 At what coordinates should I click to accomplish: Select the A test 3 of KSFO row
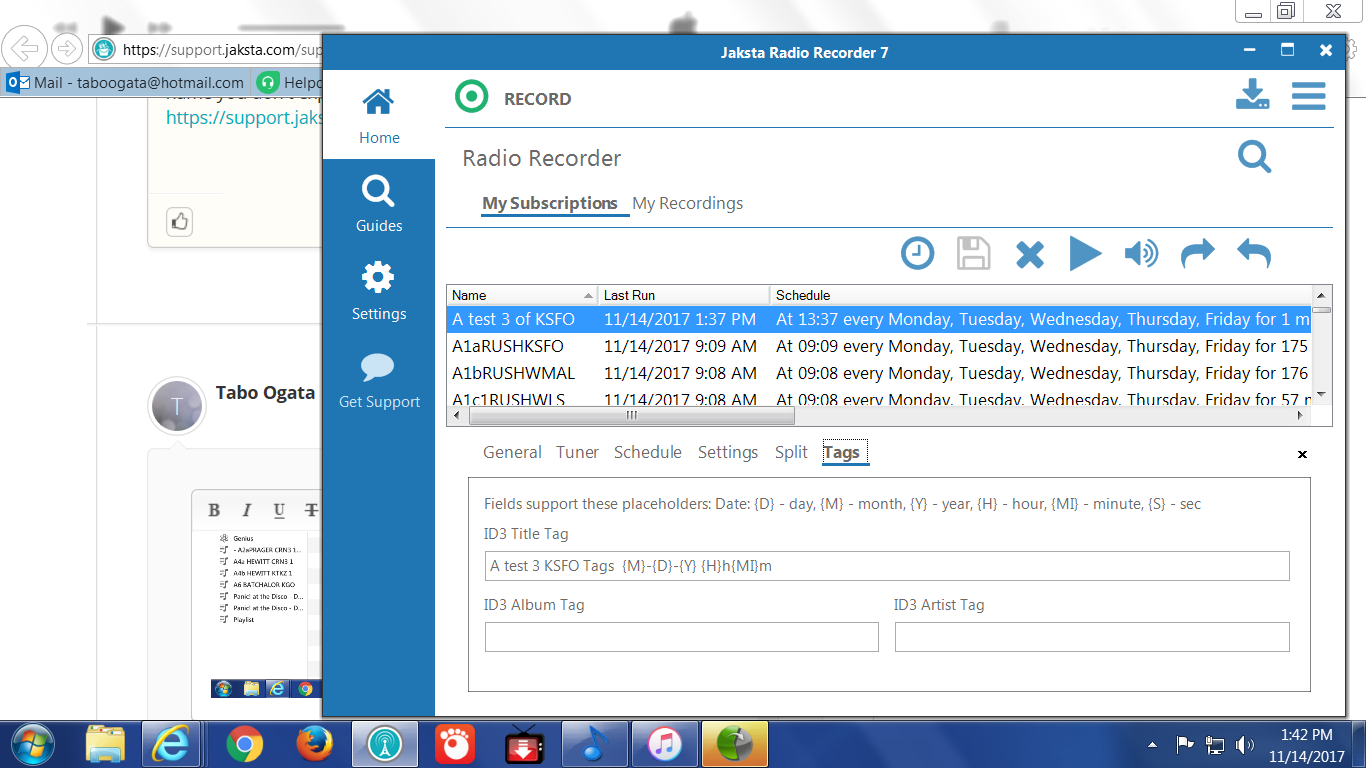pos(879,319)
